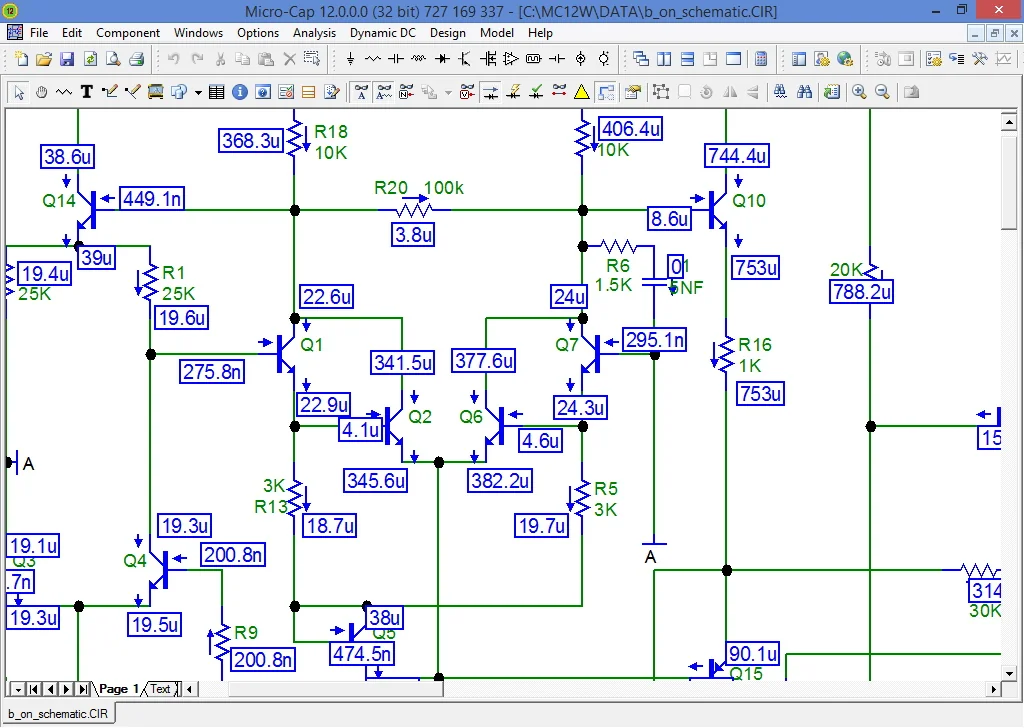Toggle node voltage display on the schematic
The image size is (1024, 728).
coord(465,92)
